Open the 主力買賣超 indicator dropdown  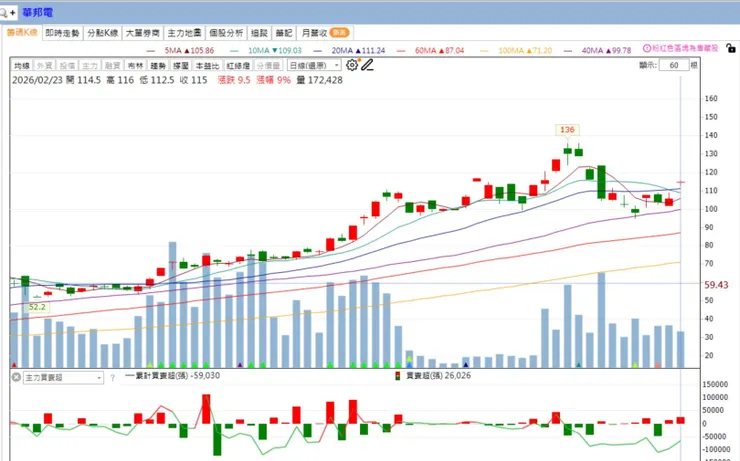[63, 377]
